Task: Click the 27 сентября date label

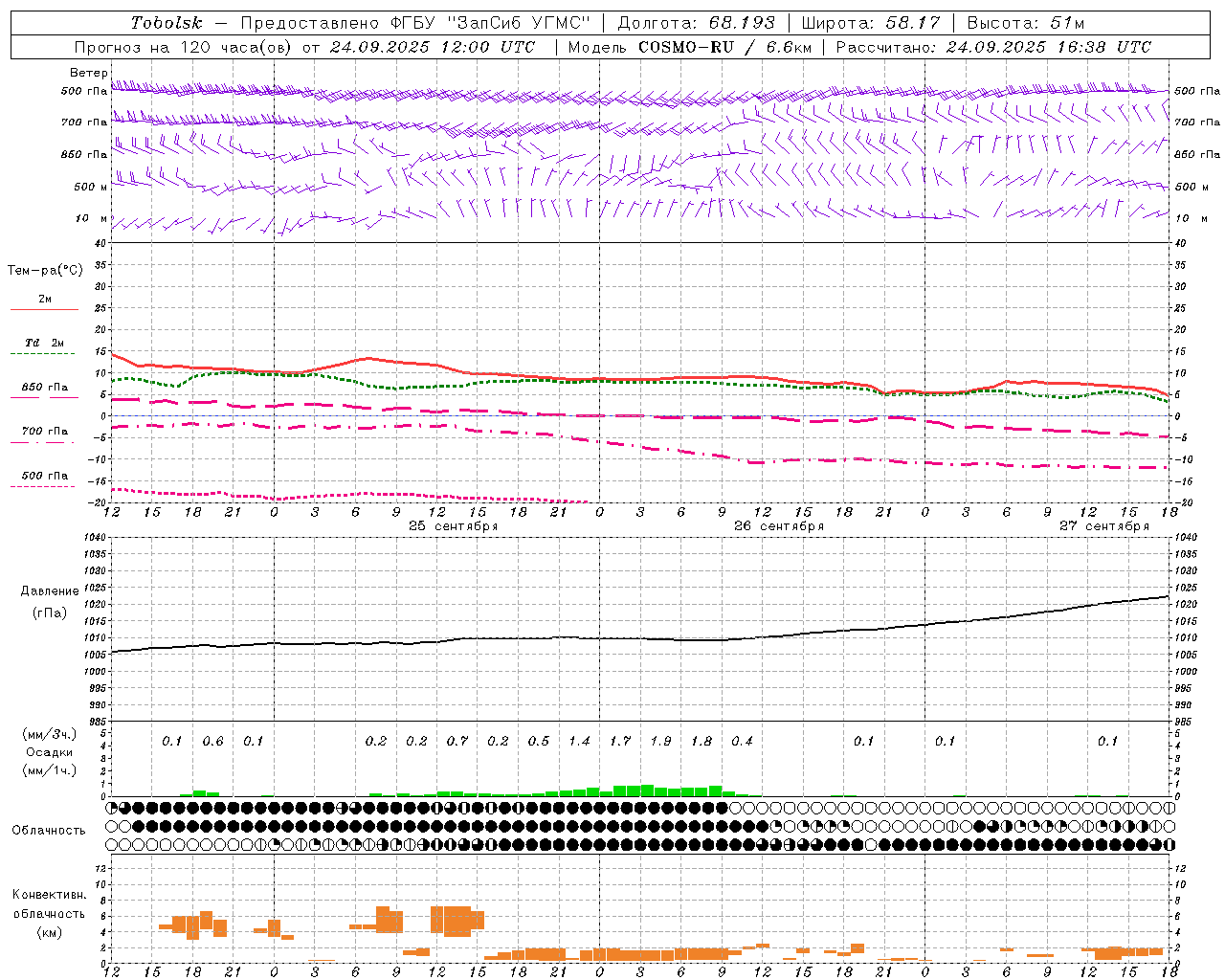Action: click(x=1103, y=526)
